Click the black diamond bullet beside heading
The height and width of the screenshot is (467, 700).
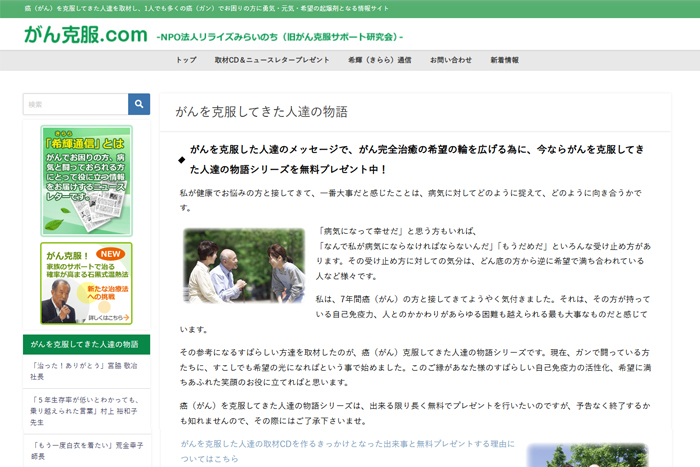[x=181, y=160]
